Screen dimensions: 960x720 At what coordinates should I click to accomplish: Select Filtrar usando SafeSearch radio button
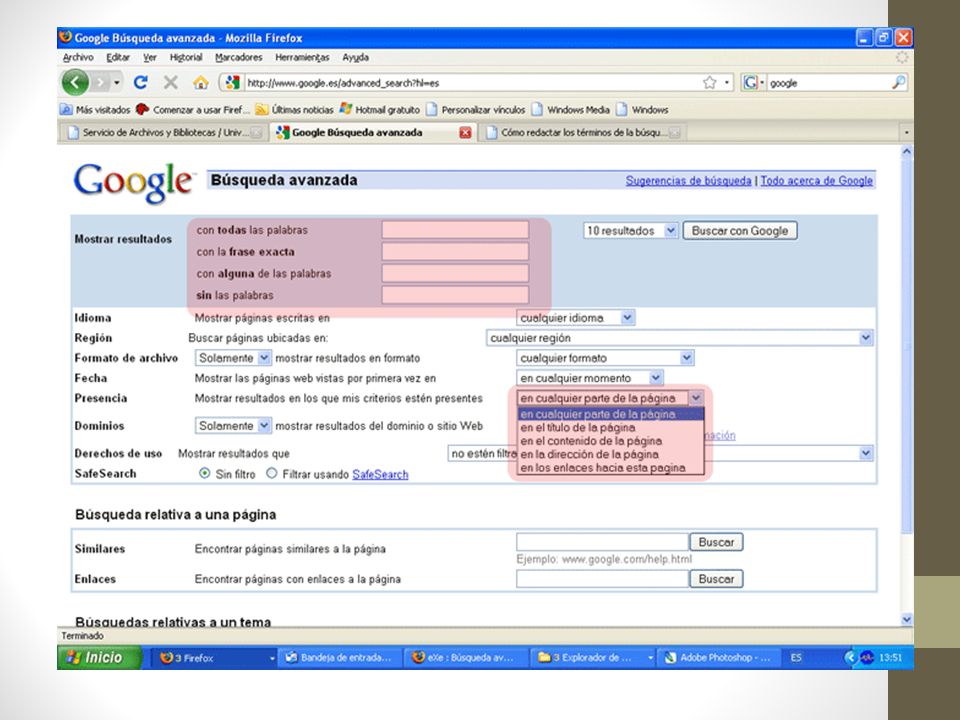click(x=272, y=473)
